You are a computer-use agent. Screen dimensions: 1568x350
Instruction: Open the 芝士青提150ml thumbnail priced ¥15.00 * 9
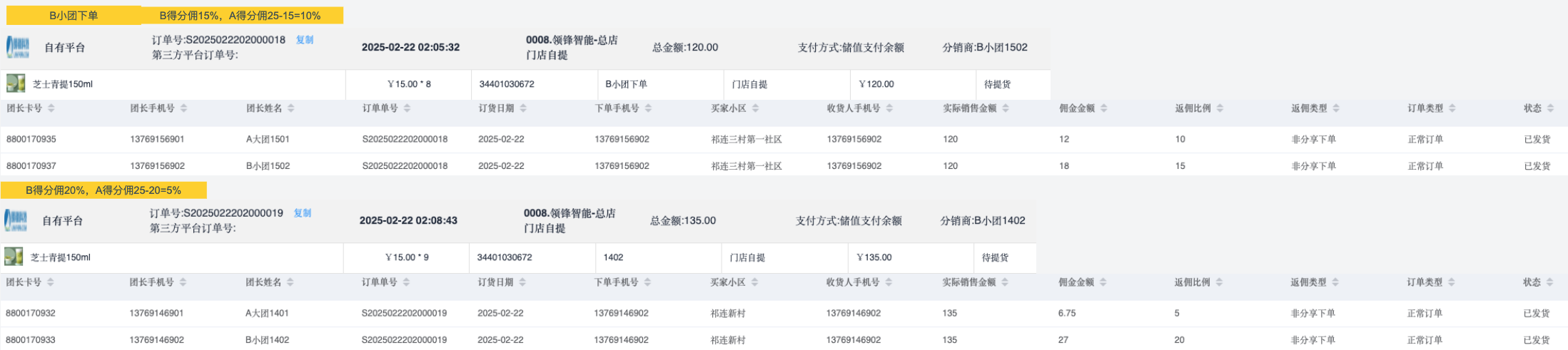click(14, 257)
